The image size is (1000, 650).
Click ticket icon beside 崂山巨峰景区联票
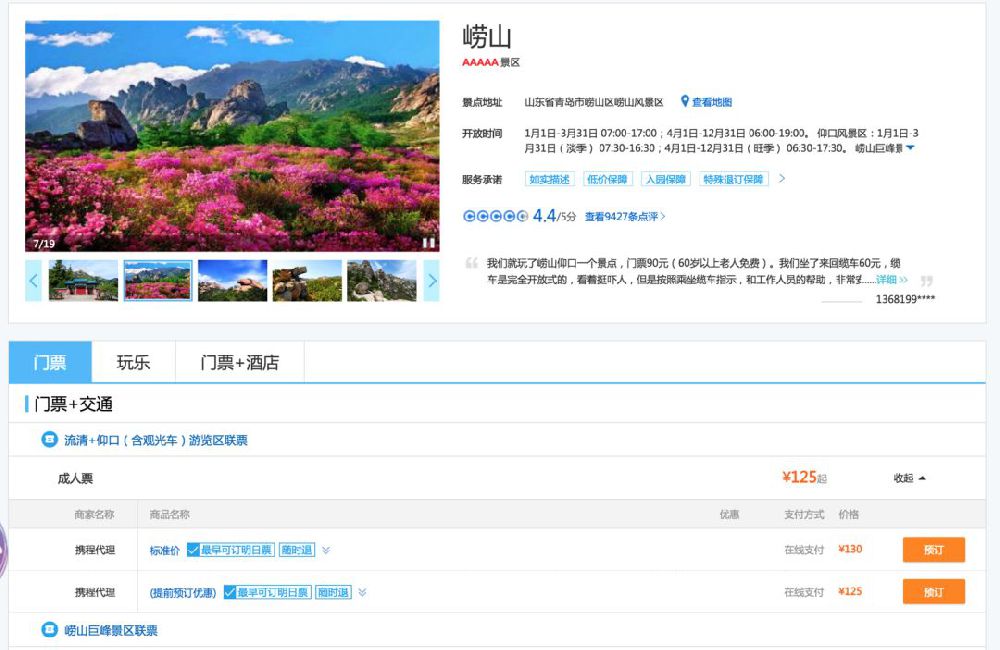point(49,630)
